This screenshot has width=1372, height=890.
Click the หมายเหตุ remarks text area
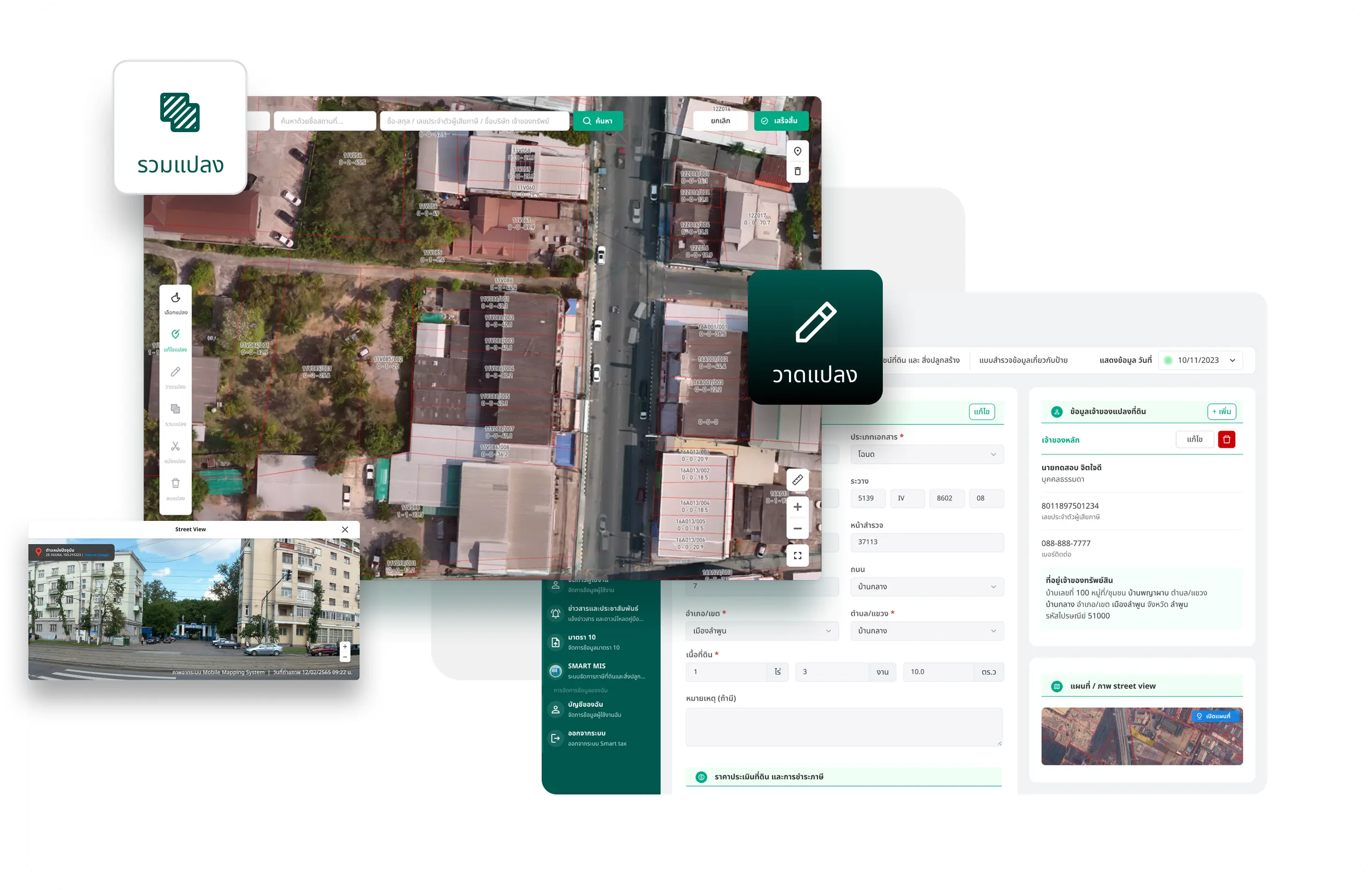[x=843, y=727]
